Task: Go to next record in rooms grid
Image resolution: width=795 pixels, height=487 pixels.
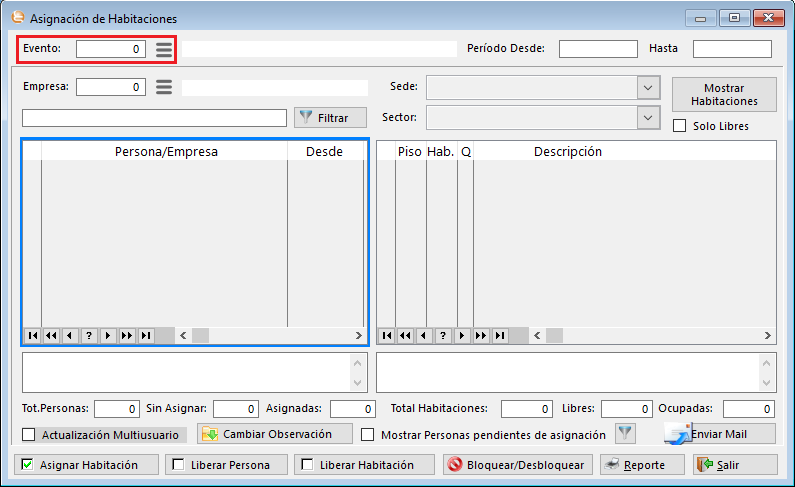Action: (x=462, y=336)
